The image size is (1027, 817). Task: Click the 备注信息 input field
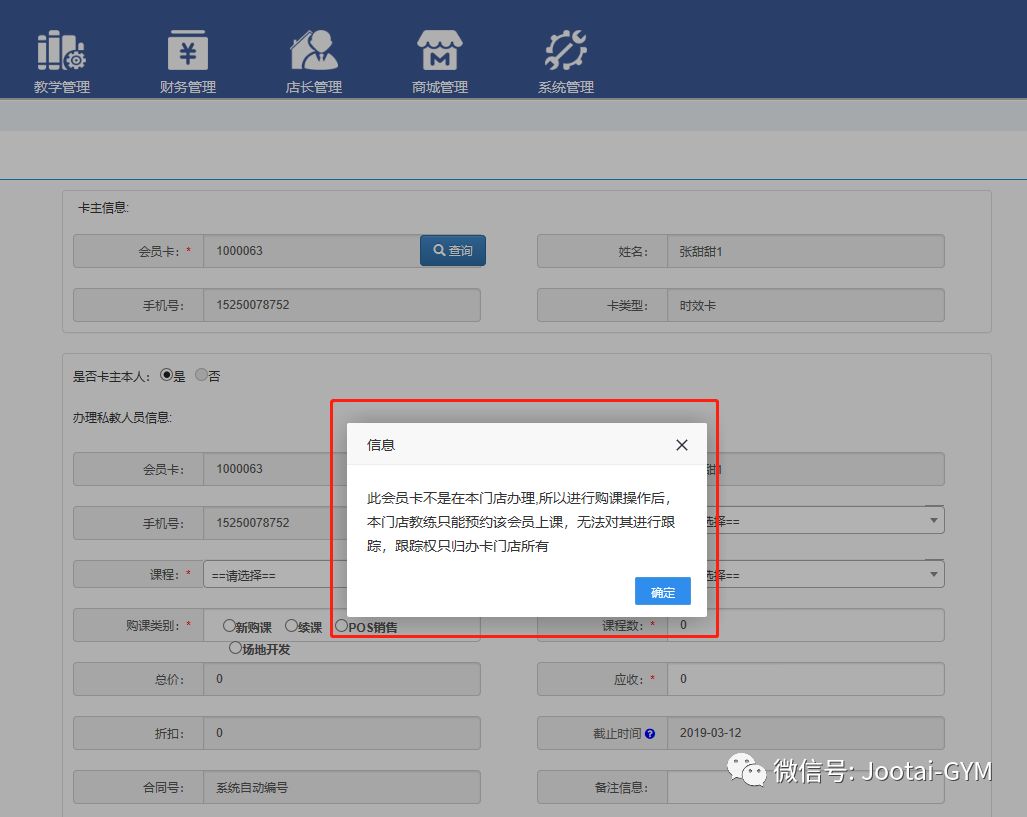806,787
